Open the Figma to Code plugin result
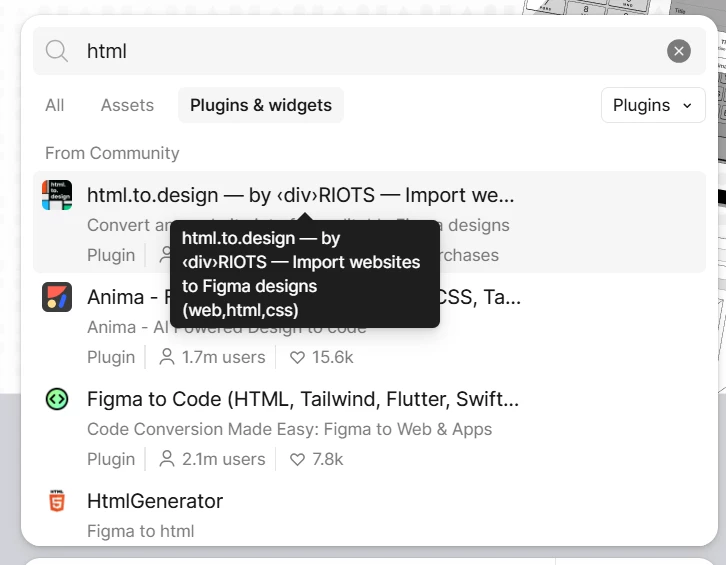 [303, 399]
